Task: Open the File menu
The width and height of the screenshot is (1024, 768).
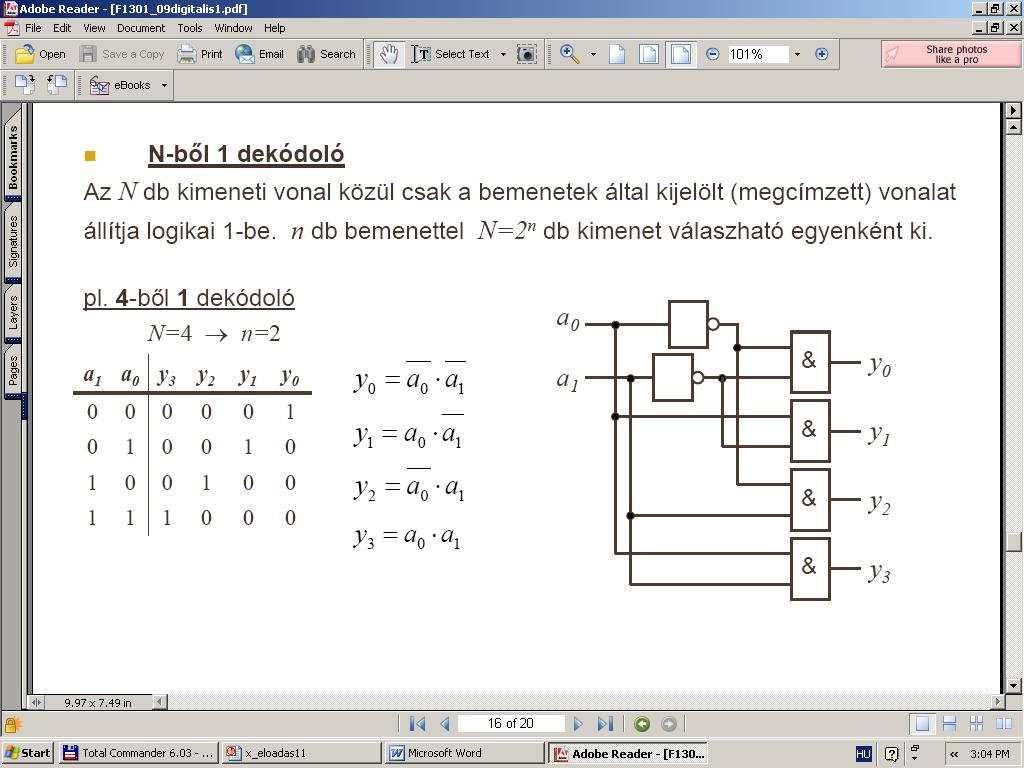Action: point(33,28)
